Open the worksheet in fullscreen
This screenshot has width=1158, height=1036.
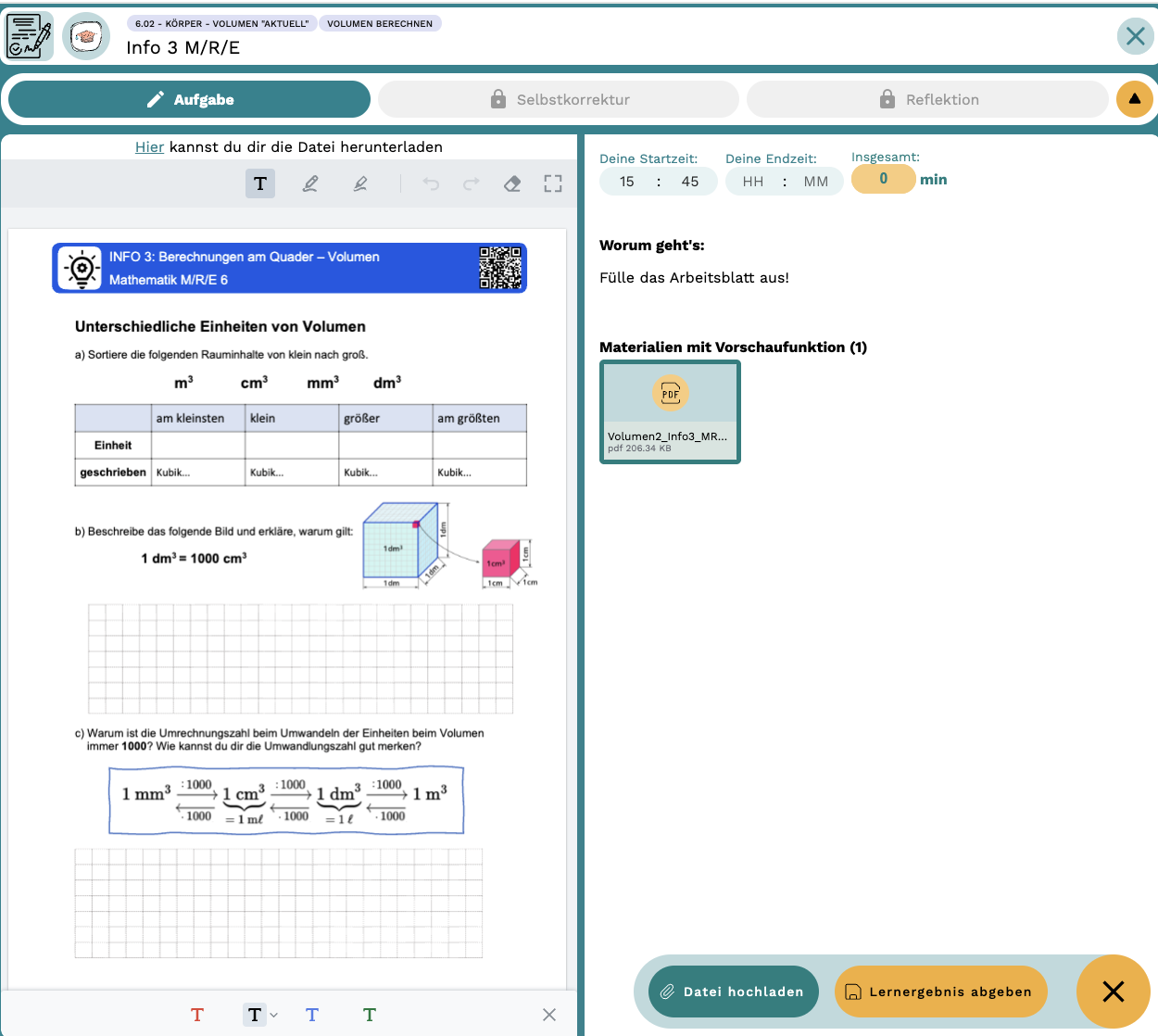553,183
